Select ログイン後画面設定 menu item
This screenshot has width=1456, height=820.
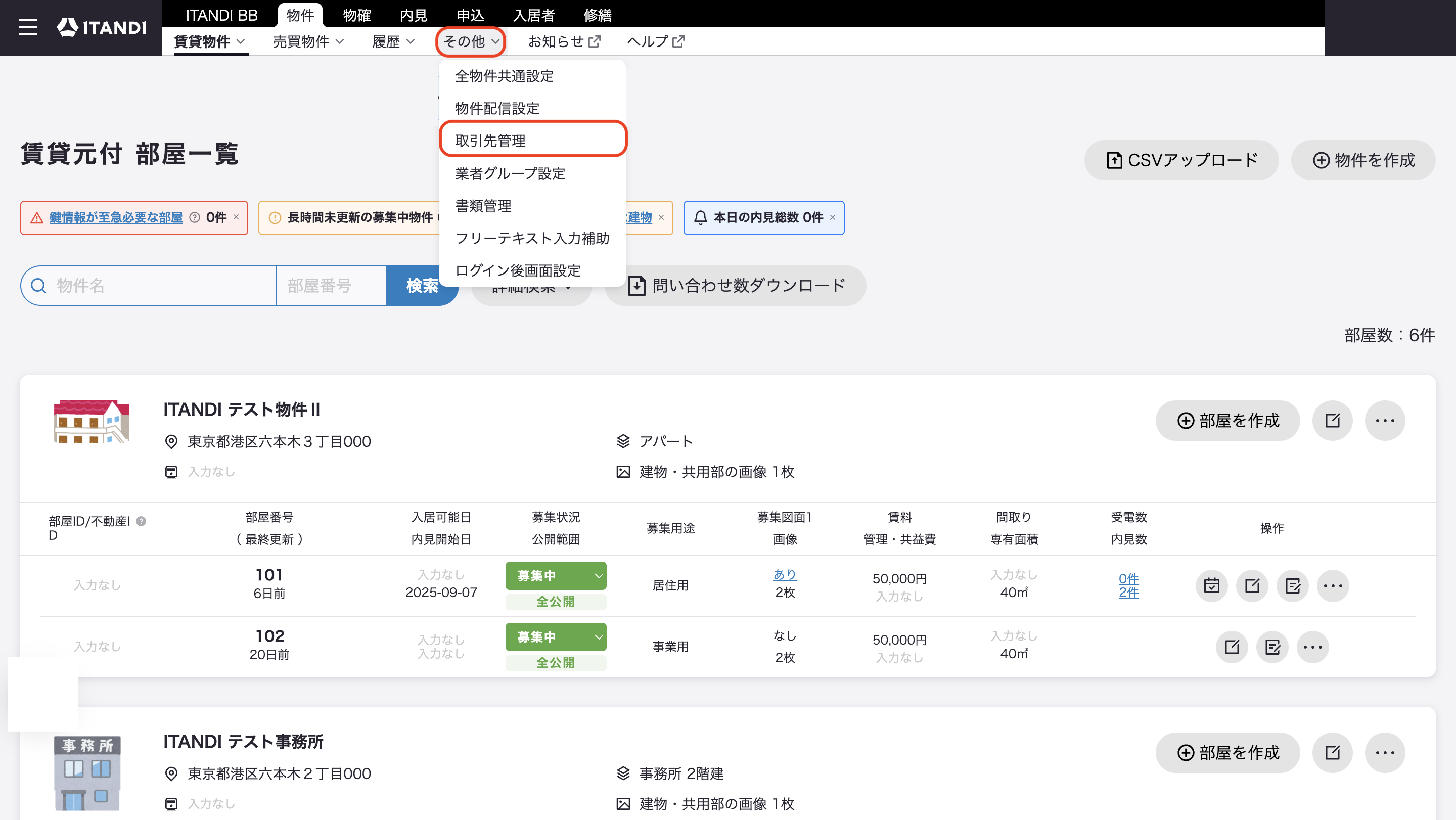tap(532, 270)
